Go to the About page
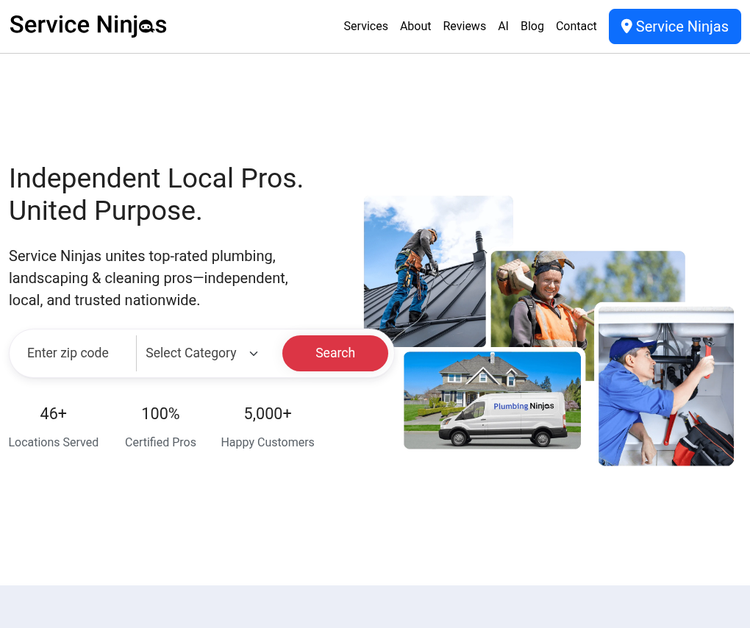 [415, 26]
